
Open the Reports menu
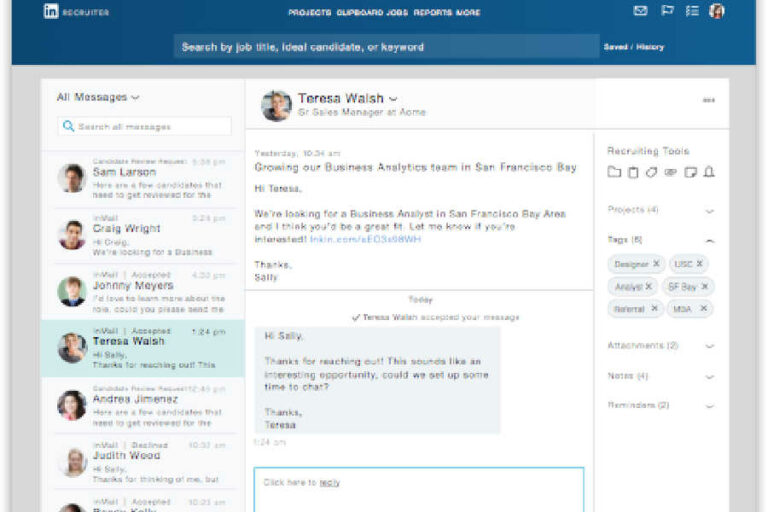click(x=433, y=12)
